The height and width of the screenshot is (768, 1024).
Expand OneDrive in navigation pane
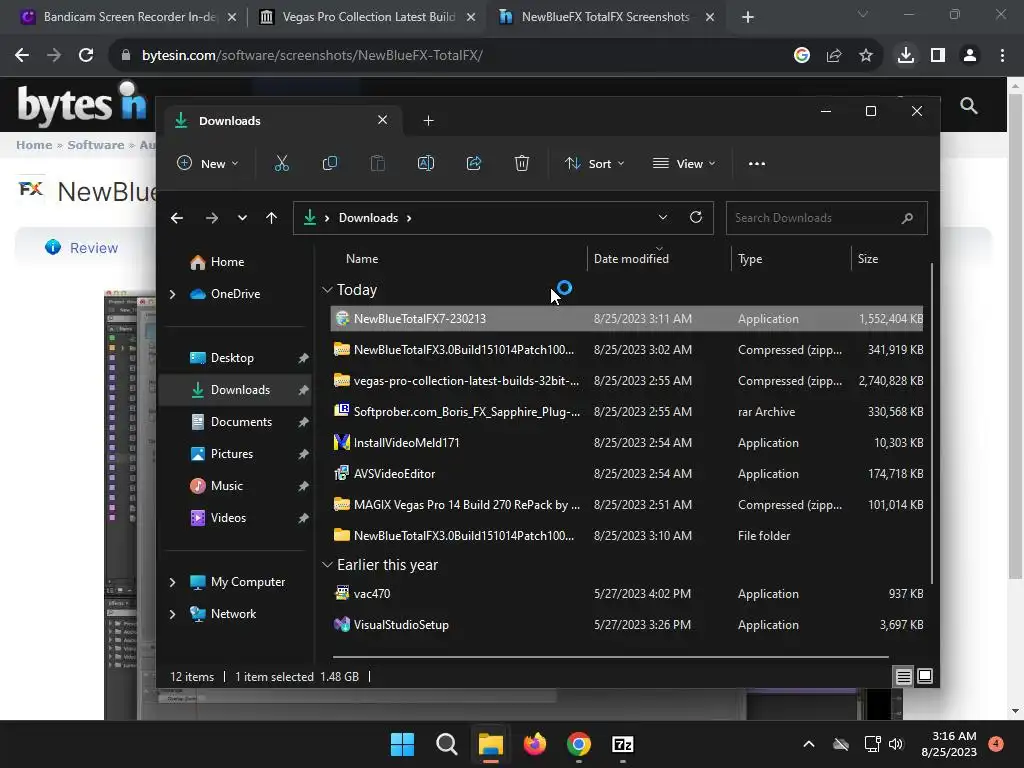click(x=172, y=295)
